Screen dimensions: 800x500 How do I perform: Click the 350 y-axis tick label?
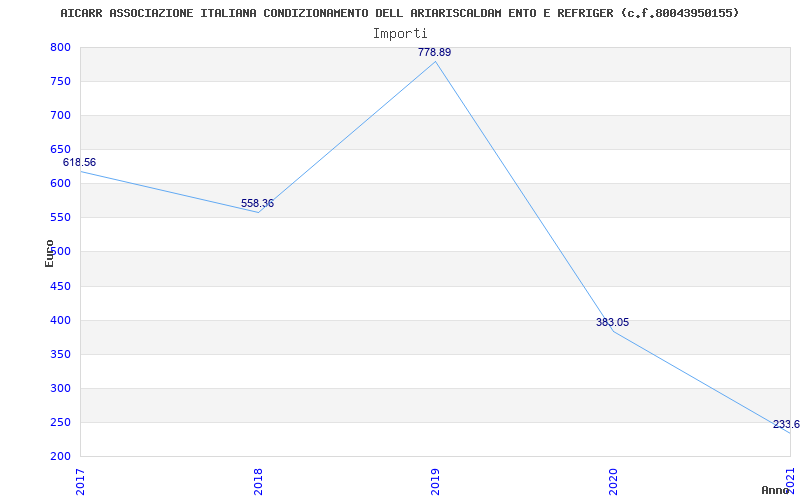click(x=60, y=355)
